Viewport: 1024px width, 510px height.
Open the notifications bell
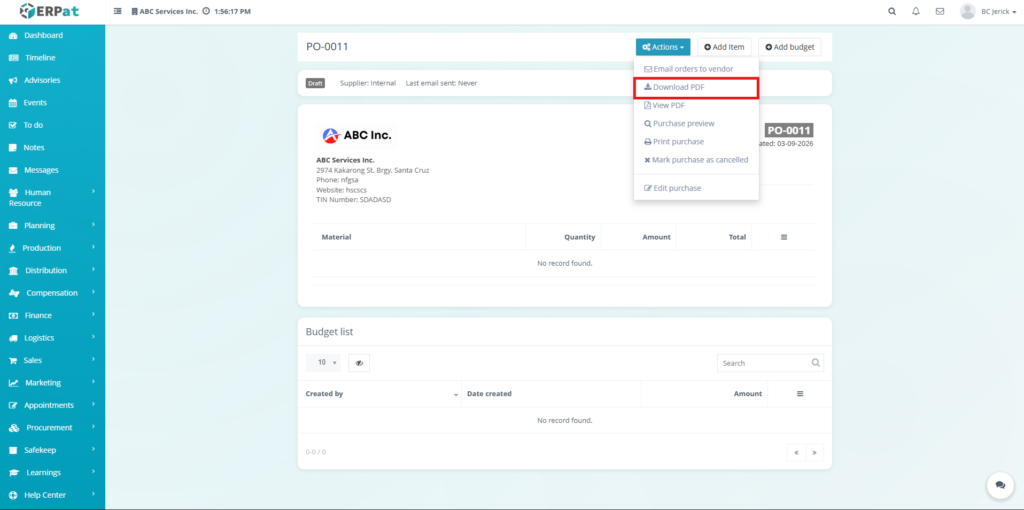[x=916, y=11]
